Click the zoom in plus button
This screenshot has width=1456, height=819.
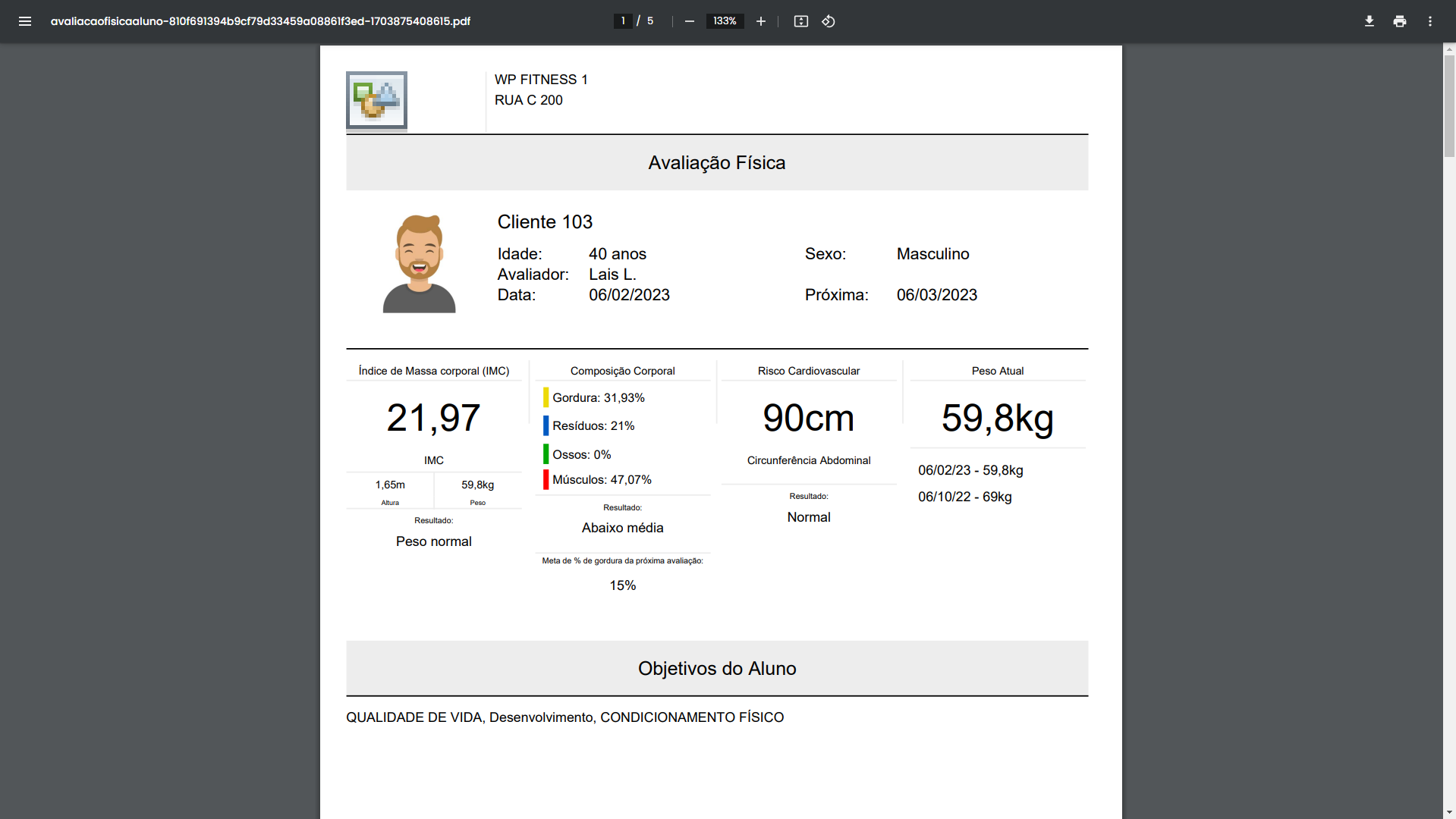click(x=760, y=21)
